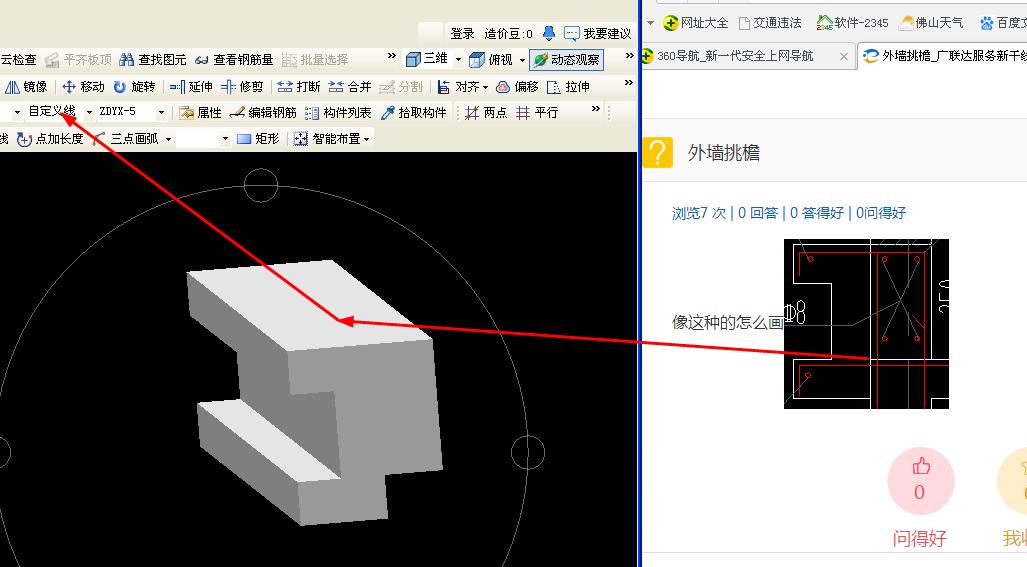Image resolution: width=1027 pixels, height=567 pixels.
Task: Select 俯视 view
Action: pyautogui.click(x=491, y=60)
